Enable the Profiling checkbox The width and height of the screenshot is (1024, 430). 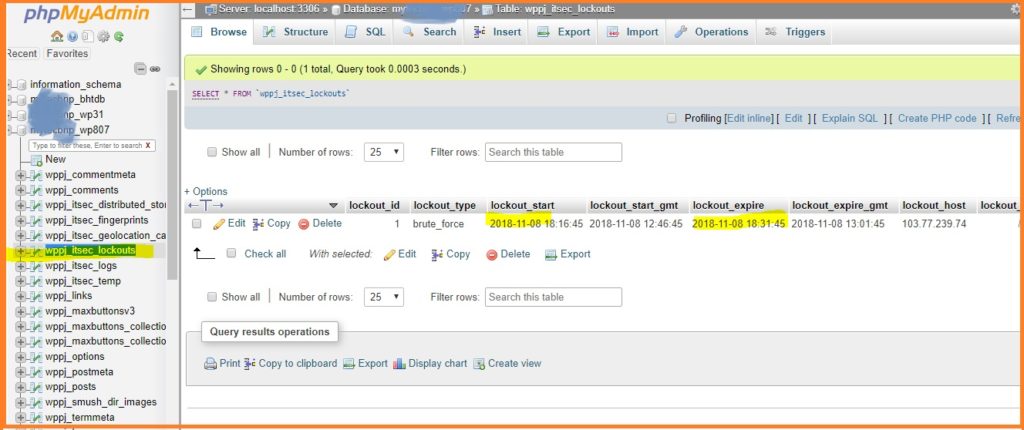pyautogui.click(x=671, y=118)
